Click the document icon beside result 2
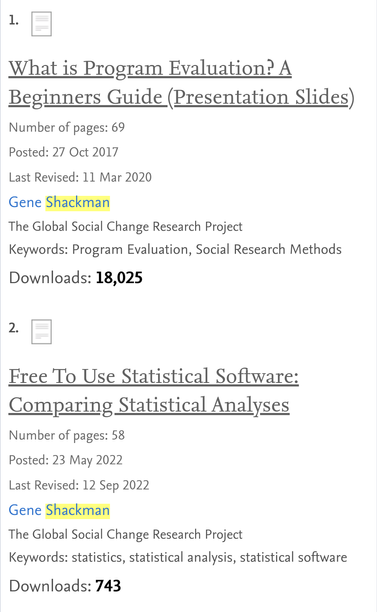Viewport: 377px width, 612px height. (x=41, y=332)
